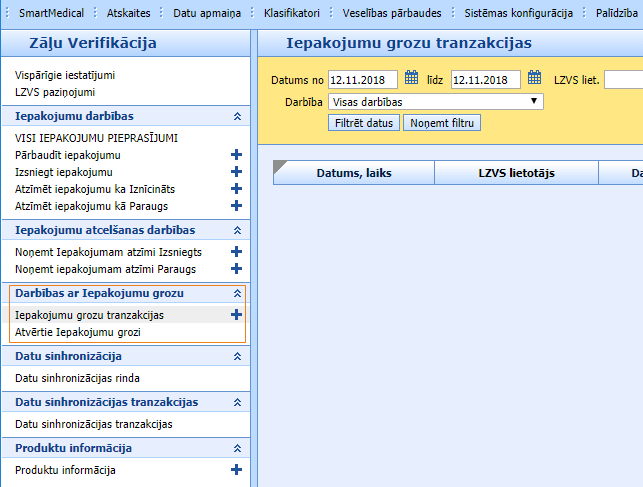This screenshot has width=643, height=487.
Task: Click plus icon for Noņemt Iepakojumam atzīmi Izsniegts
Action: pos(236,252)
